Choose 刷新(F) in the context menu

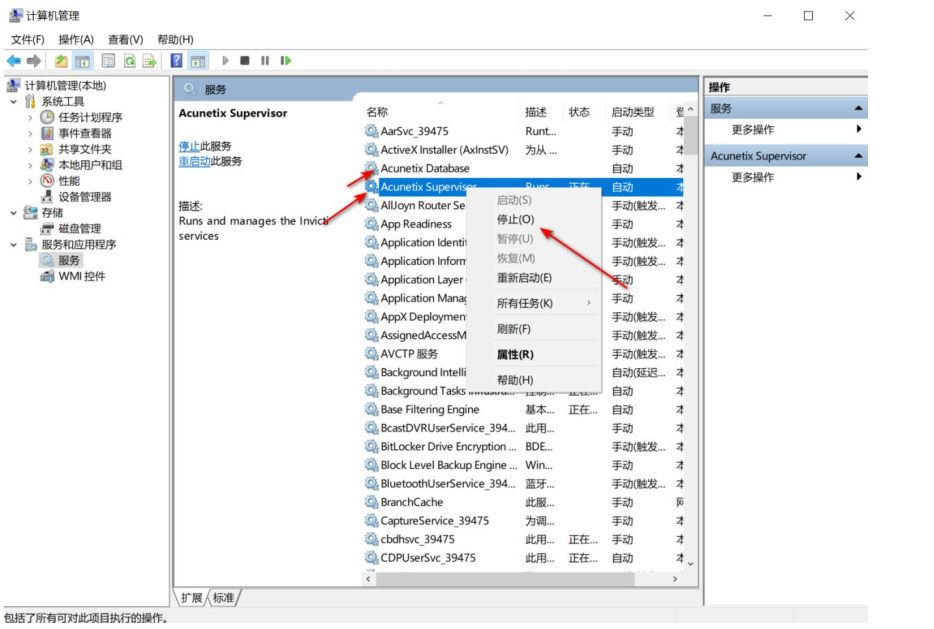[x=534, y=329]
